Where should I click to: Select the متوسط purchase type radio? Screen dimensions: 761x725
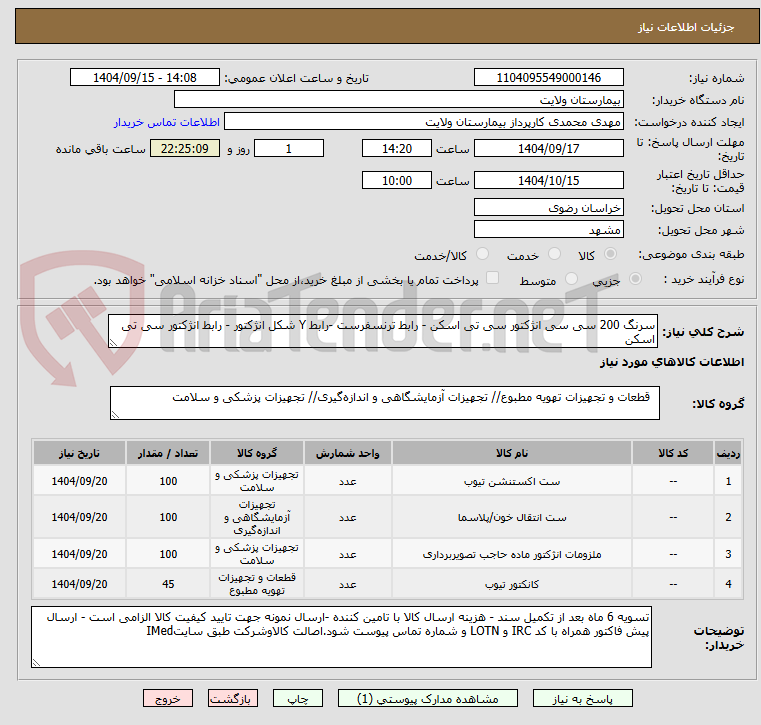(571, 279)
